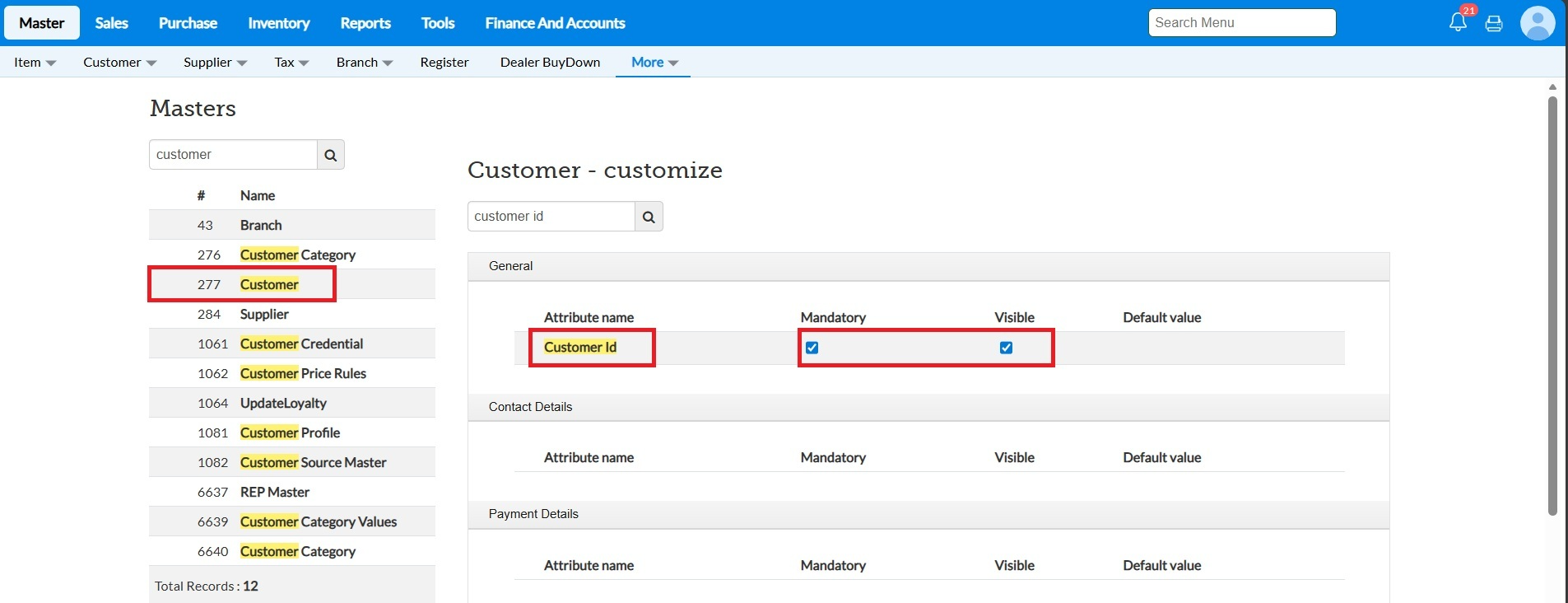The height and width of the screenshot is (603, 1568).
Task: Toggle Customer Id Mandatory checkbox
Action: (x=812, y=348)
